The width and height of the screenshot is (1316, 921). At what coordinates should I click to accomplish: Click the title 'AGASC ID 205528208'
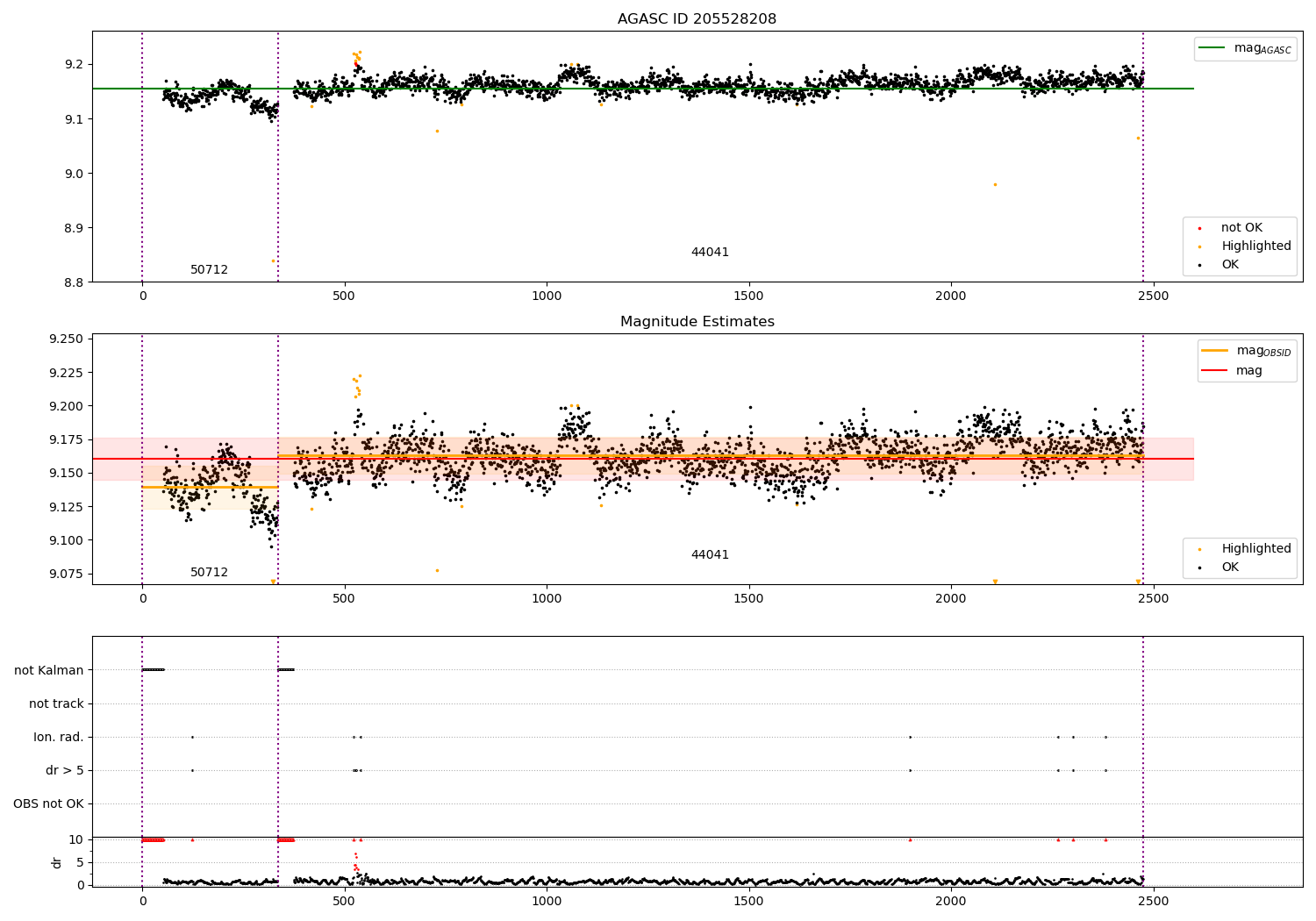pos(697,19)
